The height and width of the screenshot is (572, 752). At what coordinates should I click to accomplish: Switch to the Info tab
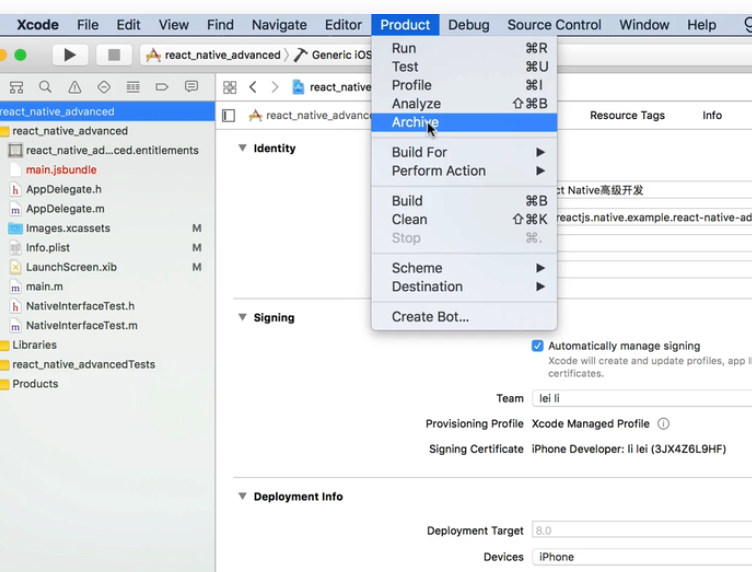[x=712, y=116]
